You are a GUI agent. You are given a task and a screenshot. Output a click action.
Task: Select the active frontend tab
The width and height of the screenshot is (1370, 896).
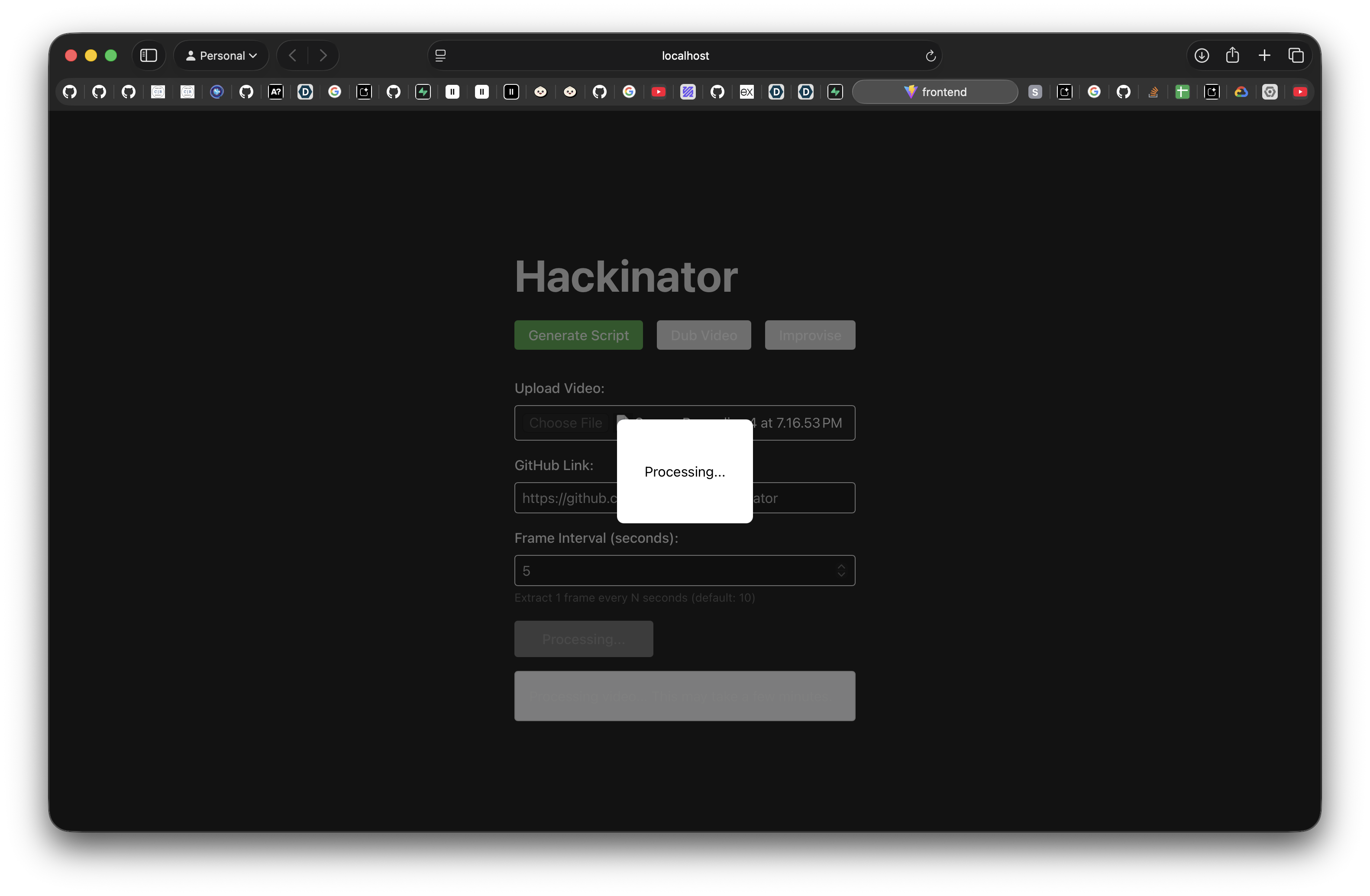point(935,92)
